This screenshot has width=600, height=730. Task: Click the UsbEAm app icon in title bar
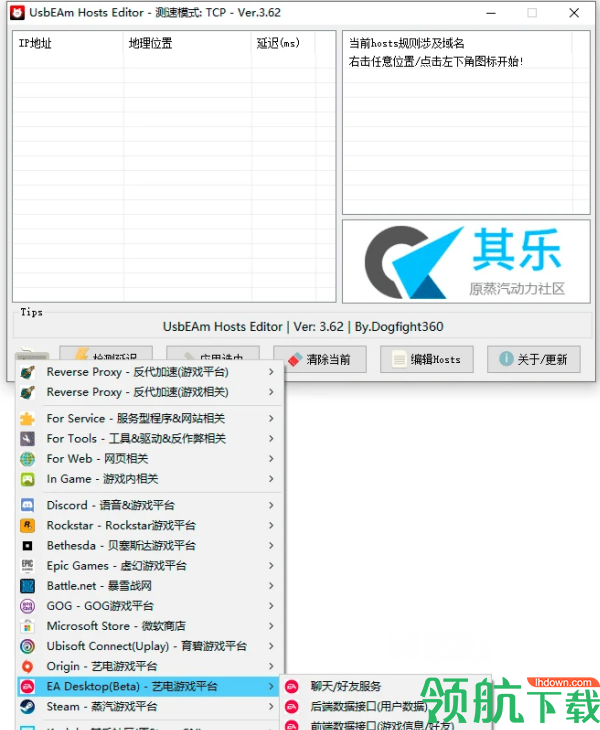17,13
